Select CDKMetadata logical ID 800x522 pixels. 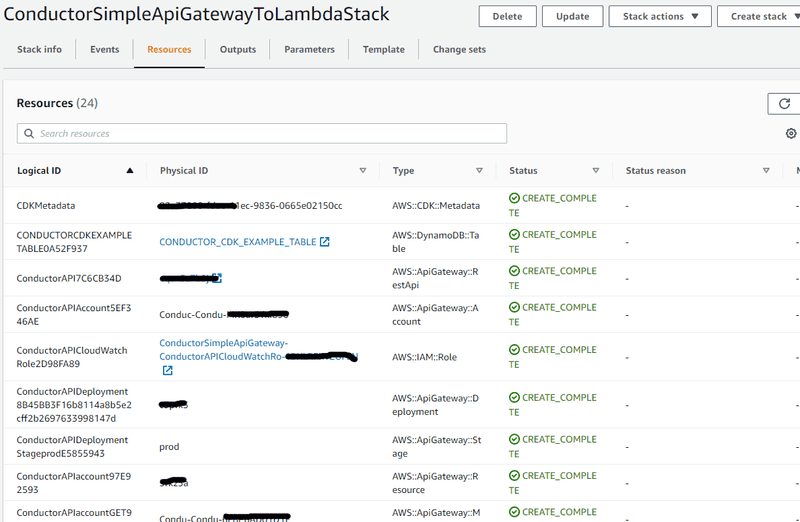pyautogui.click(x=46, y=206)
